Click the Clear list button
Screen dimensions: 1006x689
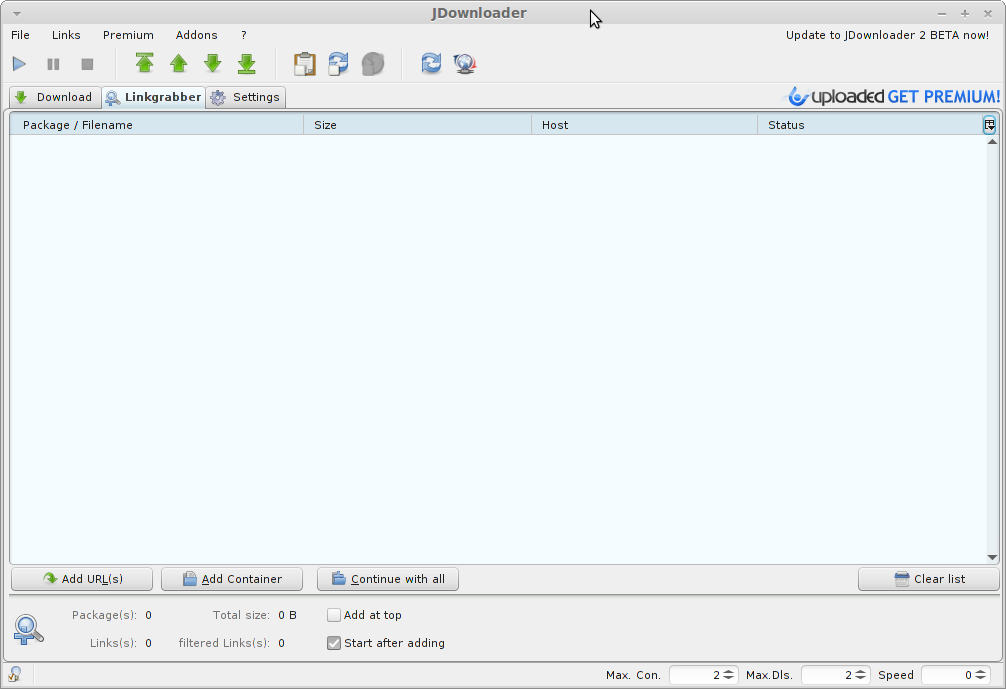click(x=928, y=579)
